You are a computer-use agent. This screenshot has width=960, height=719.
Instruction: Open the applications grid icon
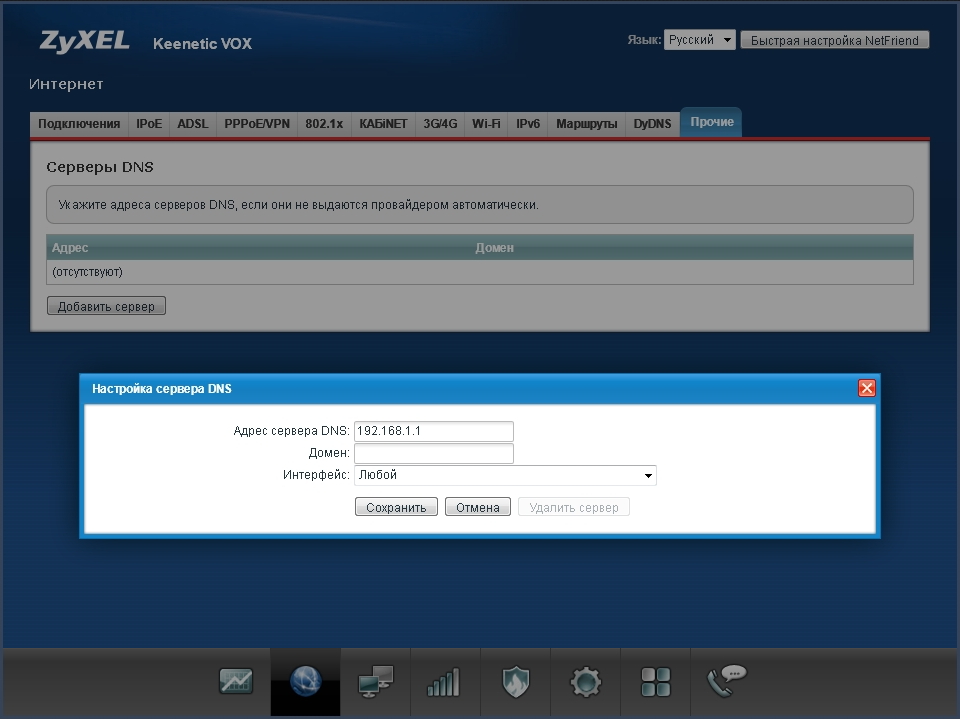tap(656, 682)
